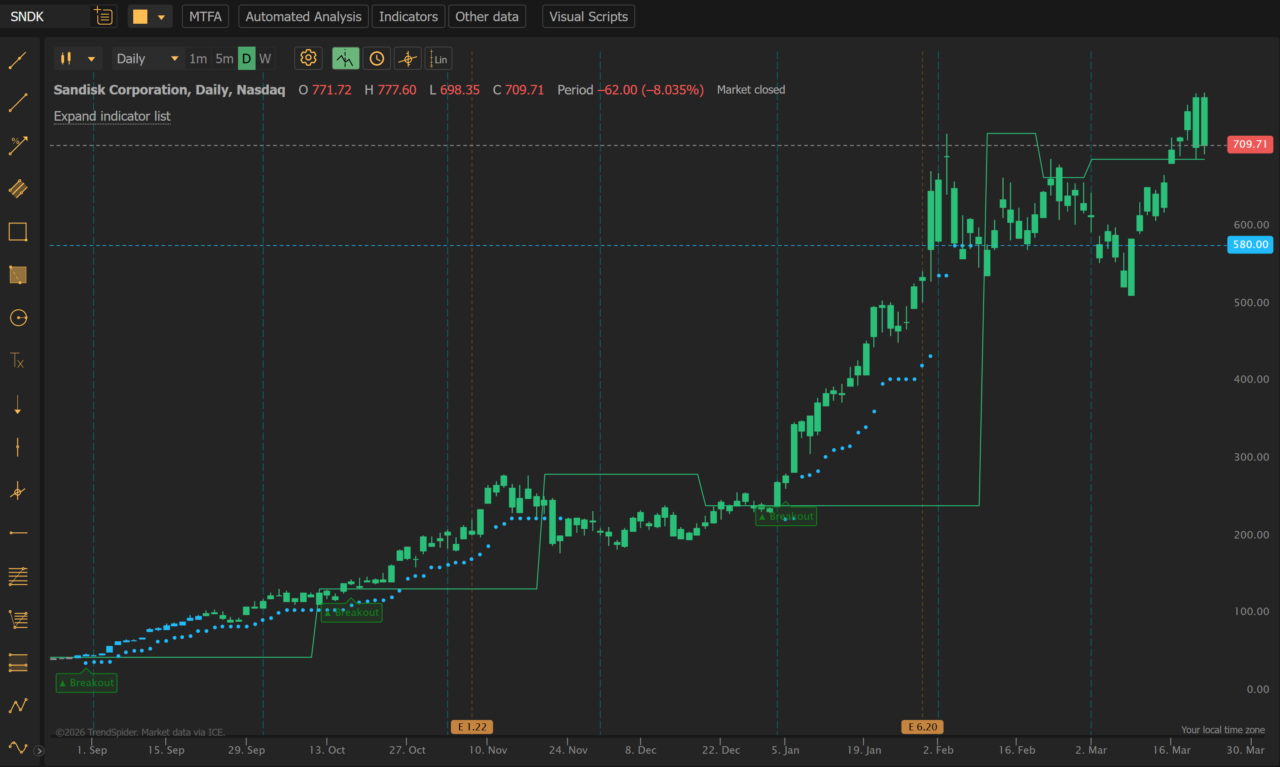
Task: Select the Tx text annotation tool
Action: pyautogui.click(x=17, y=361)
